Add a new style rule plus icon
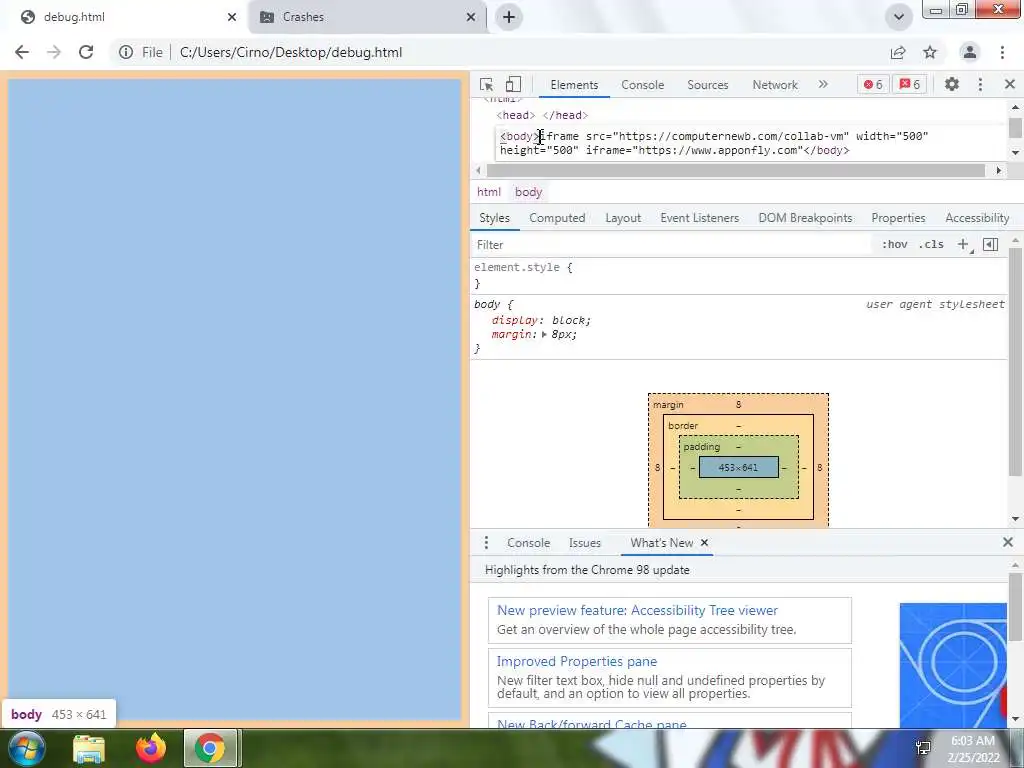The image size is (1024, 768). click(963, 244)
